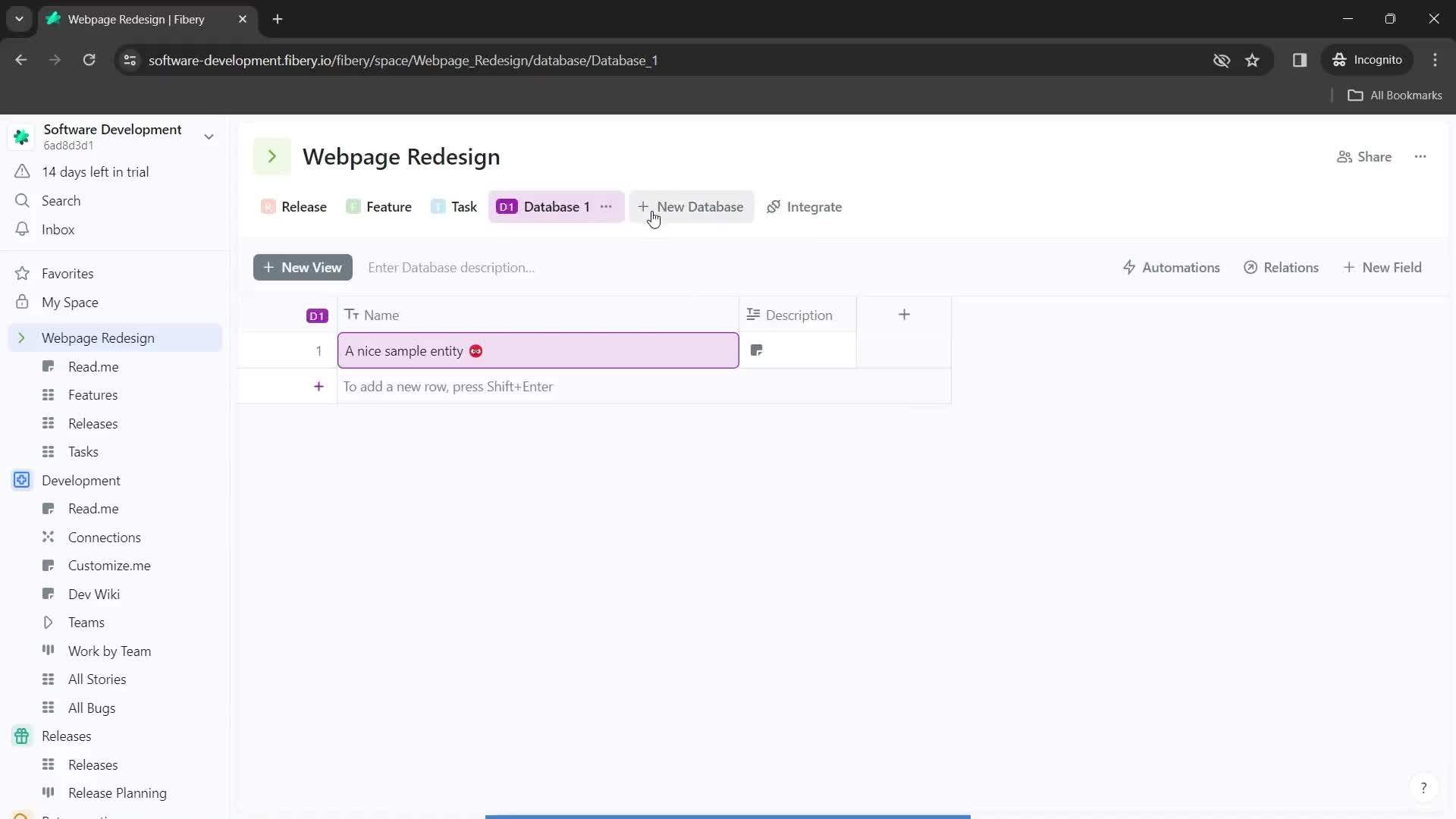The height and width of the screenshot is (819, 1456).
Task: Drag the horizontal scrollbar at bottom
Action: [727, 815]
